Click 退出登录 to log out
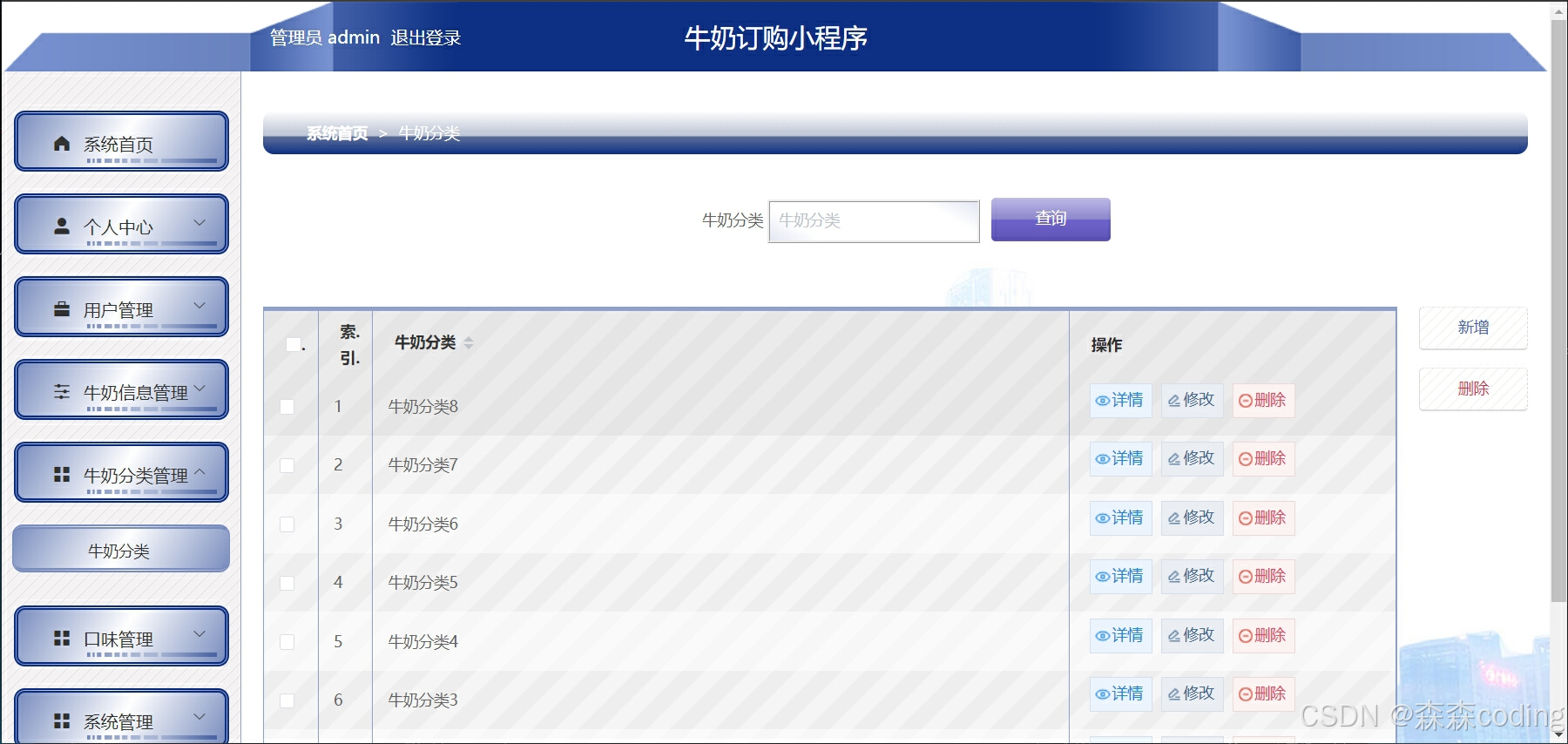The image size is (1568, 744). [425, 37]
